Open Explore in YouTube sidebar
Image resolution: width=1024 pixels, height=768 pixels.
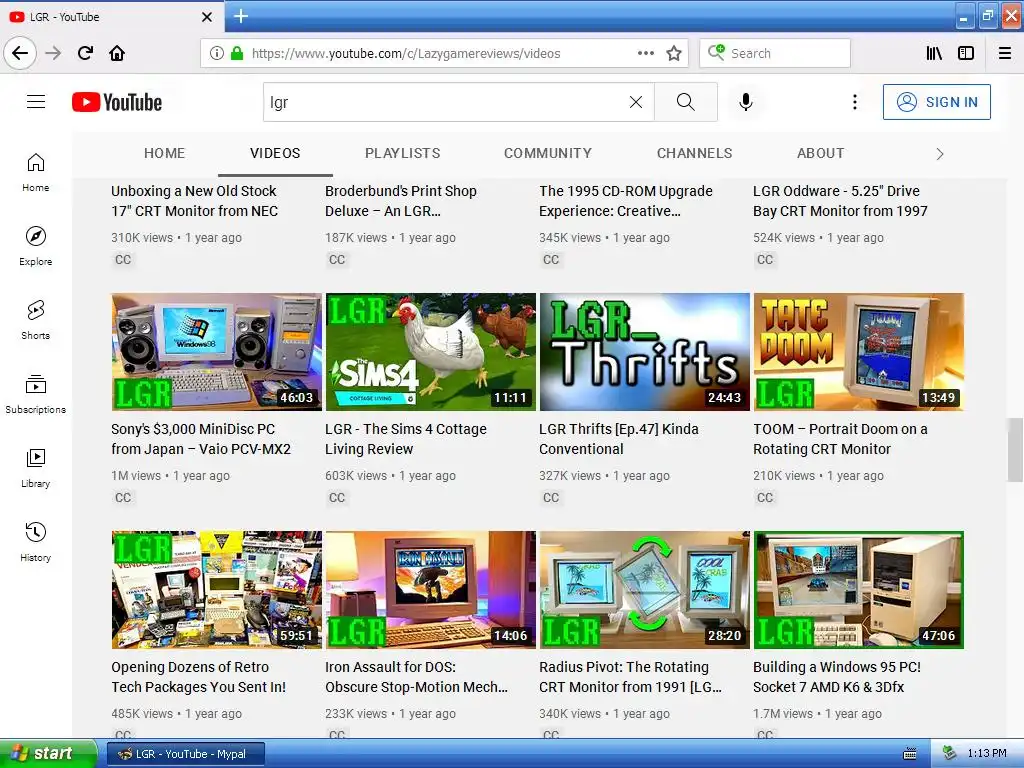pyautogui.click(x=35, y=246)
